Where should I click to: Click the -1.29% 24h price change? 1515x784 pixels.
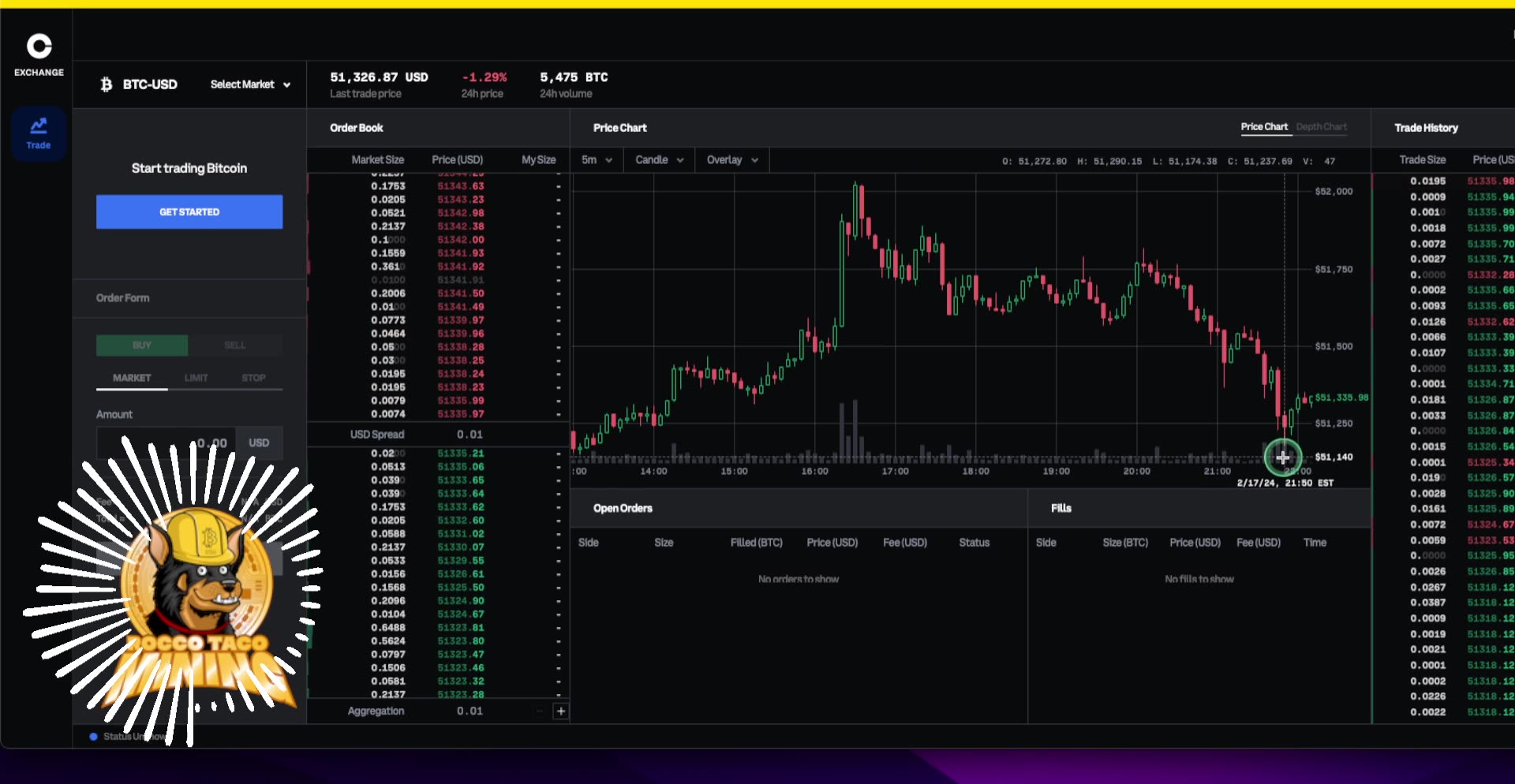click(x=484, y=77)
